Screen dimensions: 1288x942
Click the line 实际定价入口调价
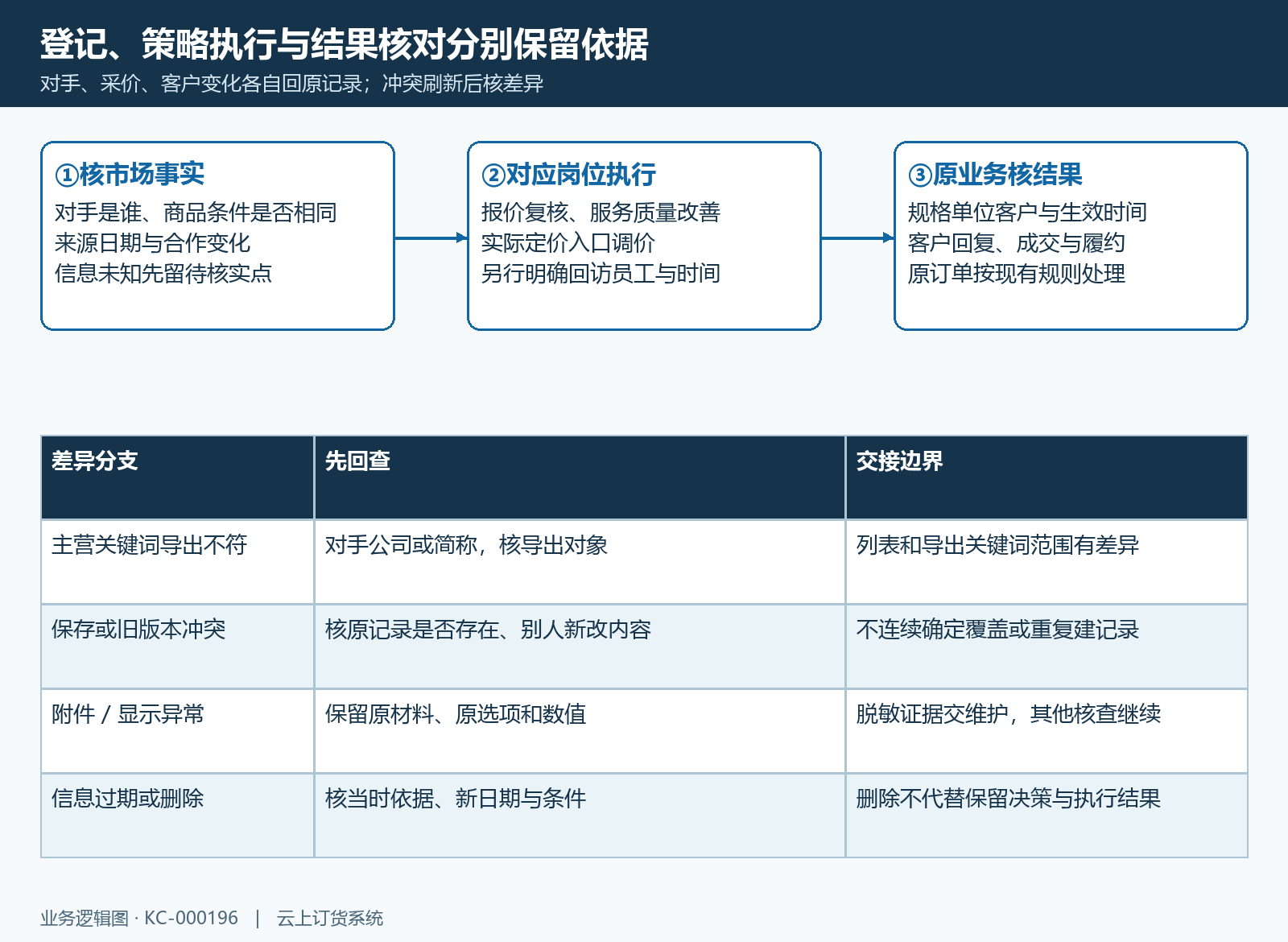tap(568, 243)
